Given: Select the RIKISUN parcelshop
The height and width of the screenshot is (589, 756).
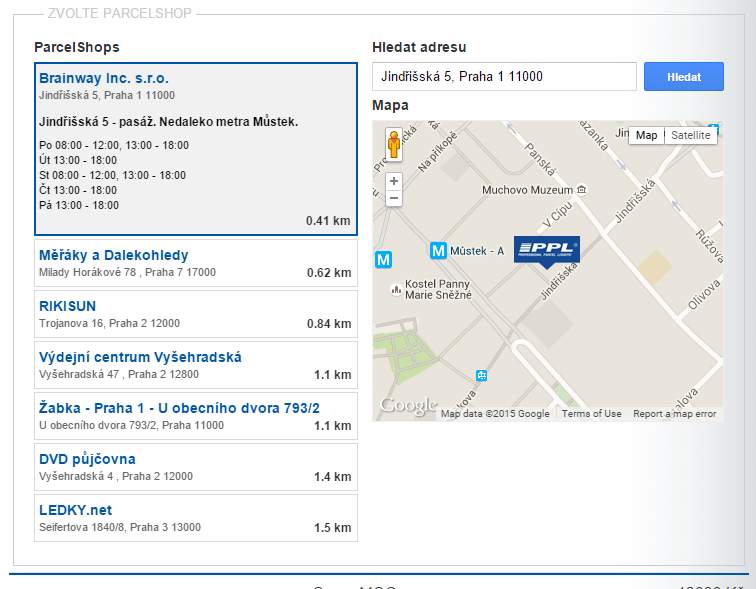Looking at the screenshot, I should (196, 314).
